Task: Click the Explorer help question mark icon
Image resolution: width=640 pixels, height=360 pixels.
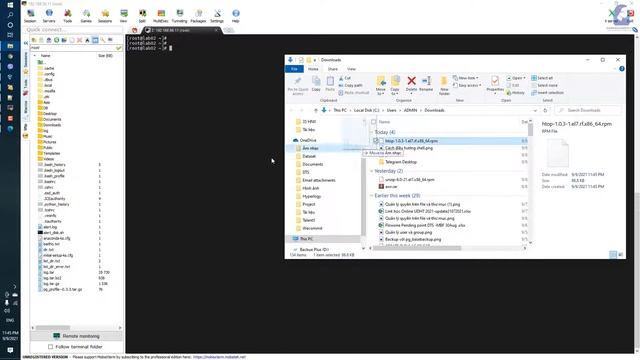Action: point(622,69)
